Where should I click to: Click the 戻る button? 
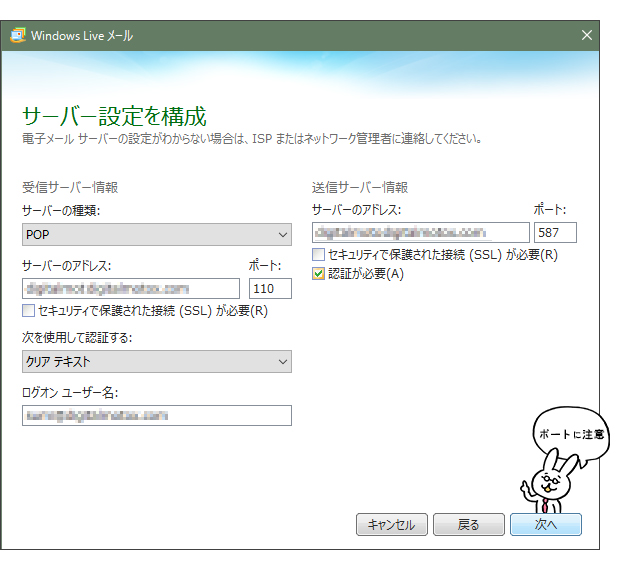469,525
